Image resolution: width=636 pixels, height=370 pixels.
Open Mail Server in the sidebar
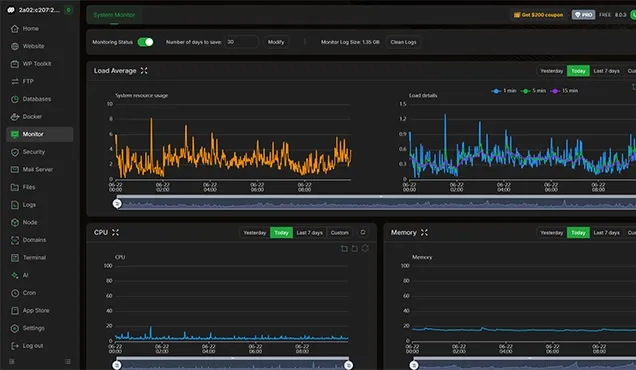coord(39,170)
